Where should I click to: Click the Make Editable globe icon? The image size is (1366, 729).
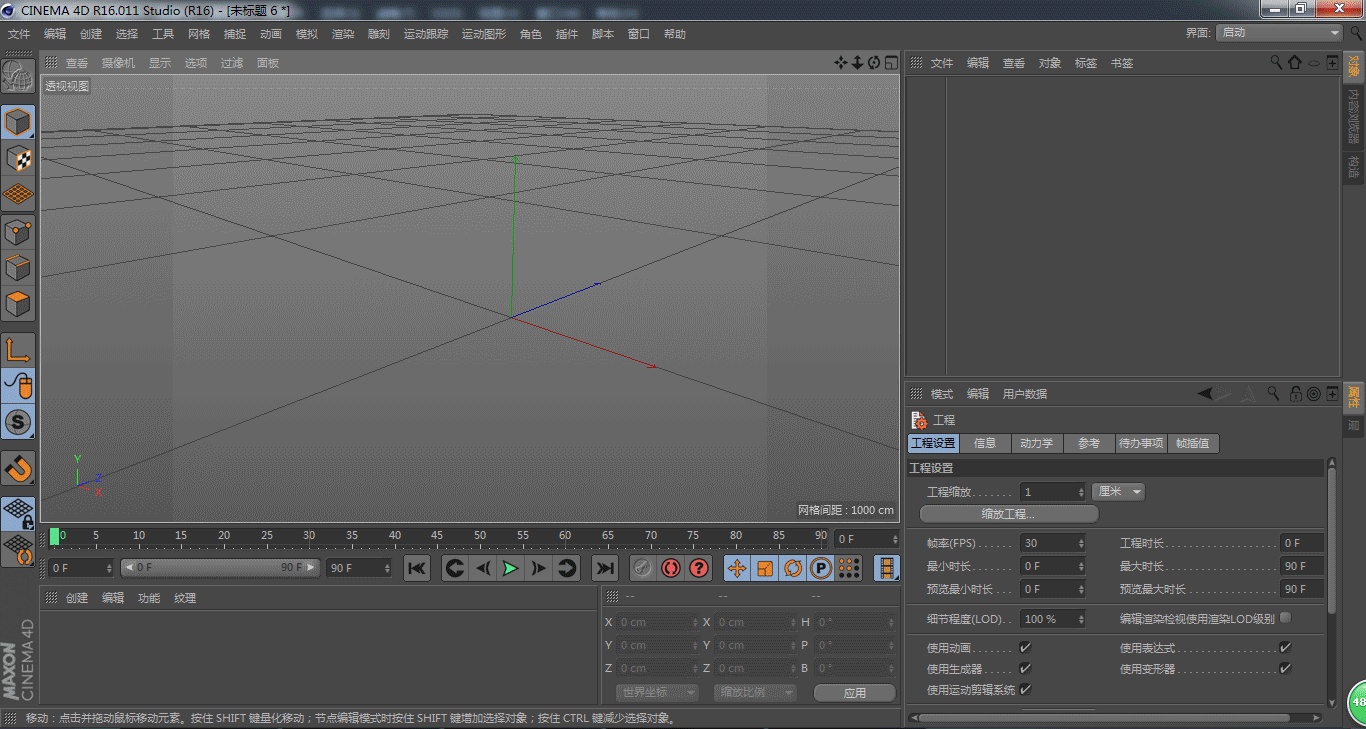18,76
